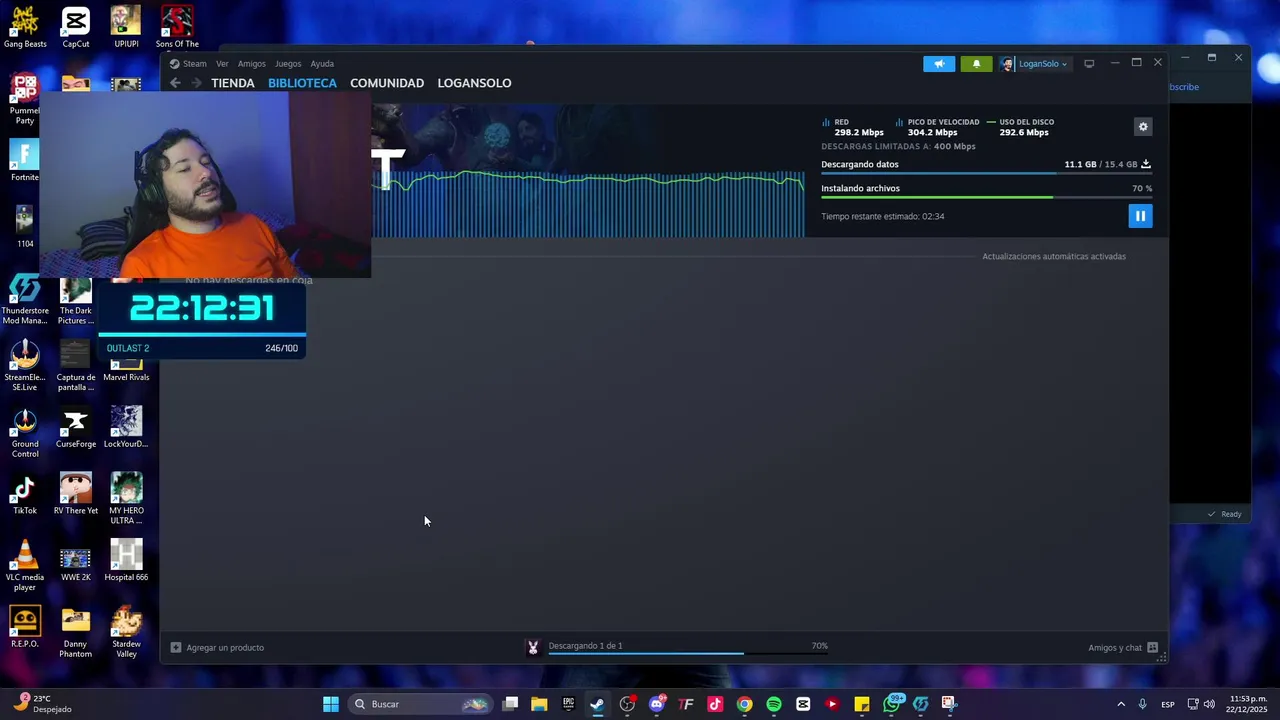Click the Instalando archivos progress bar
Viewport: 1280px width, 720px height.
pyautogui.click(x=986, y=197)
